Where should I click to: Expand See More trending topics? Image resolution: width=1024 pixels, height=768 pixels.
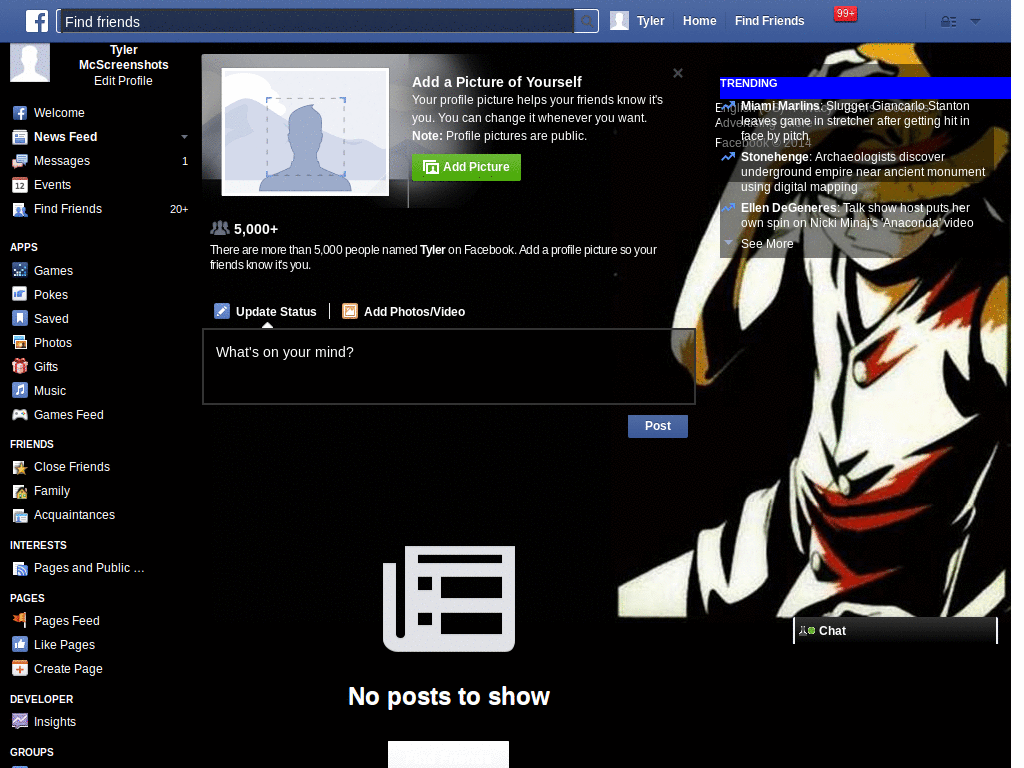tap(767, 244)
